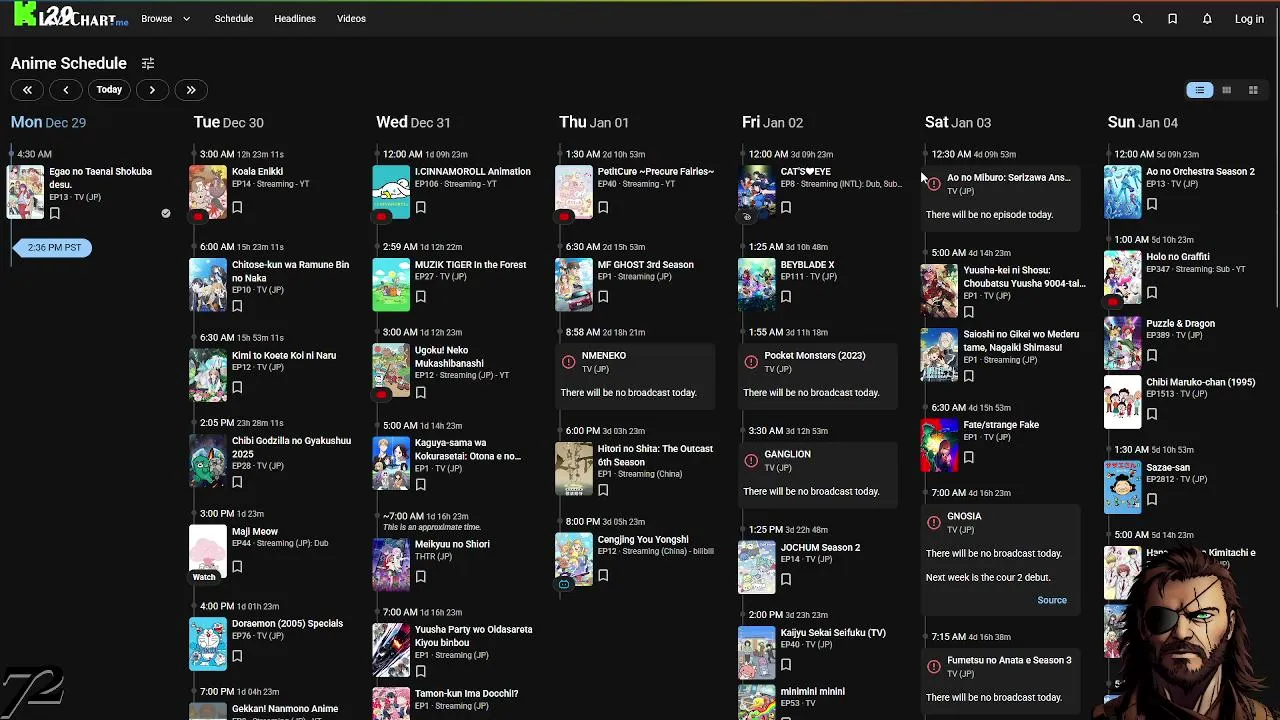Click Watch button on Maji Meow

point(204,576)
